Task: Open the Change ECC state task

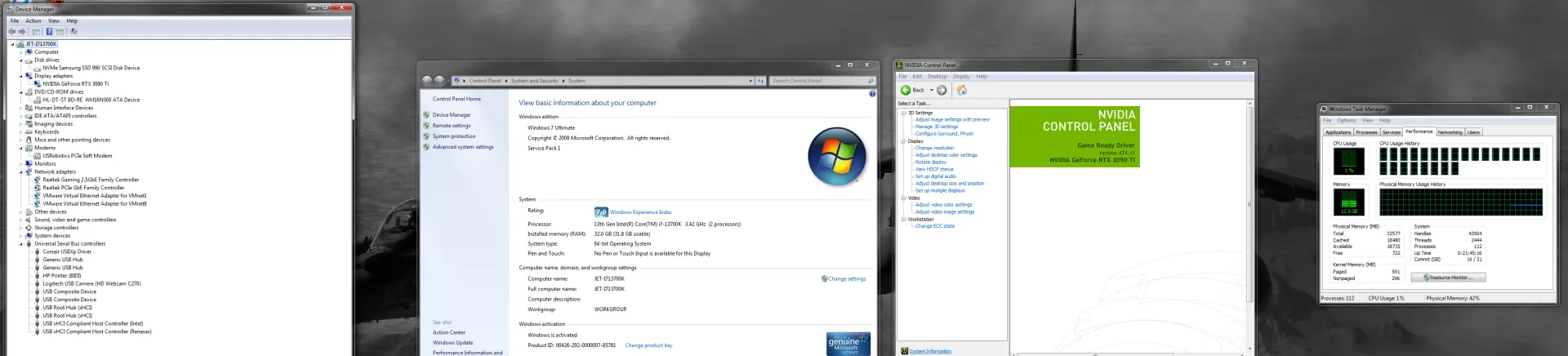Action: [935, 226]
